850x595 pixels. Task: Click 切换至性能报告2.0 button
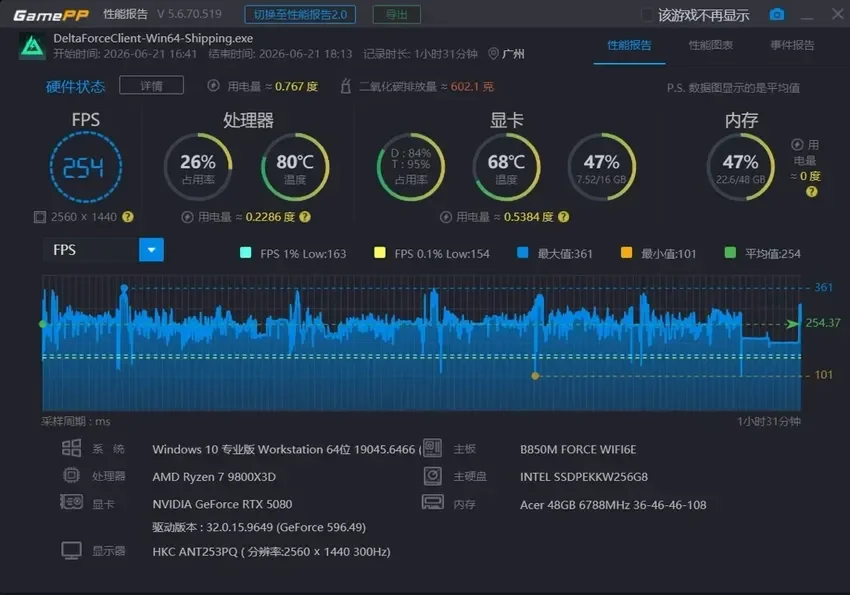point(300,15)
